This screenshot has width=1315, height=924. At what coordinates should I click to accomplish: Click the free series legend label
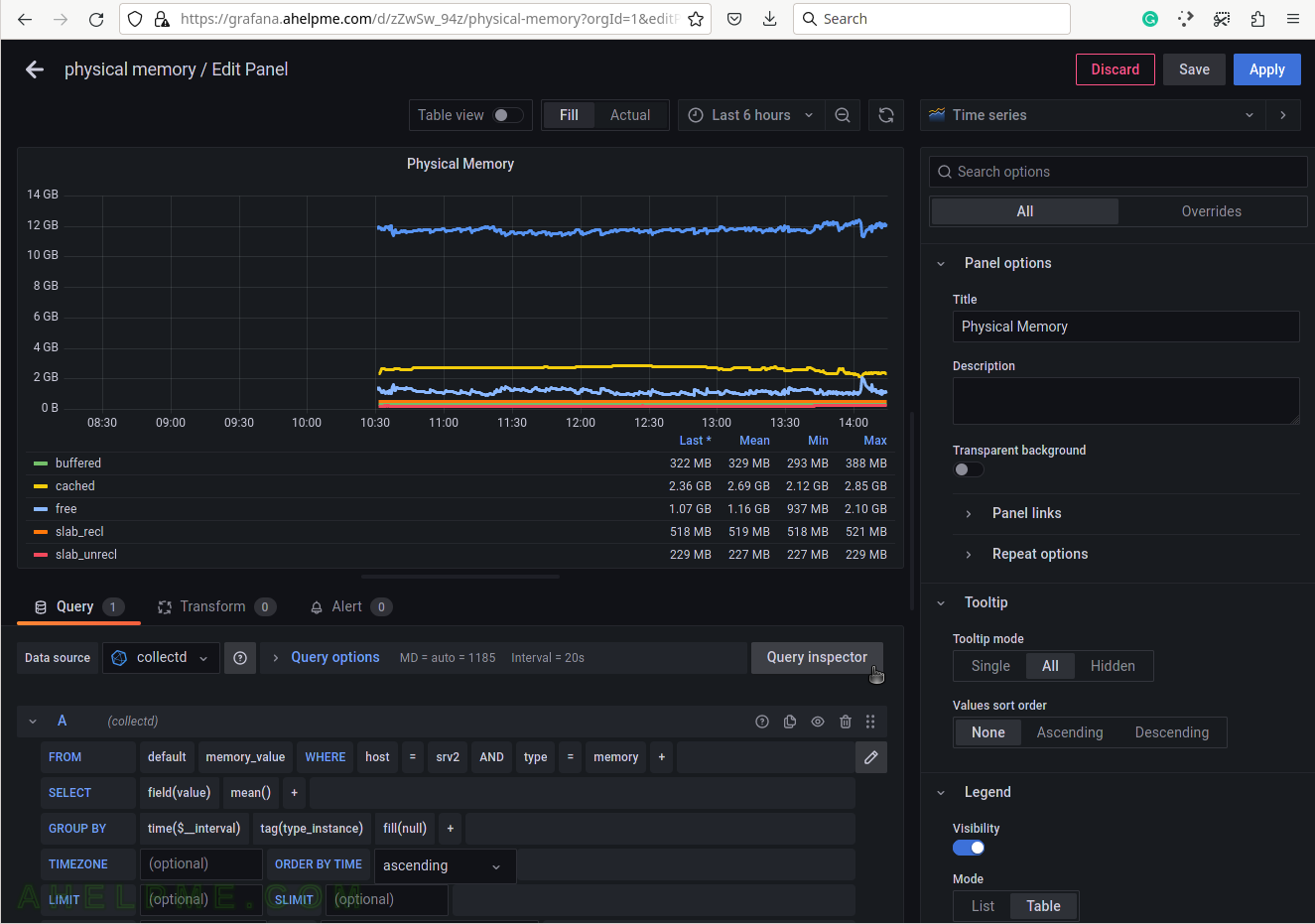66,509
